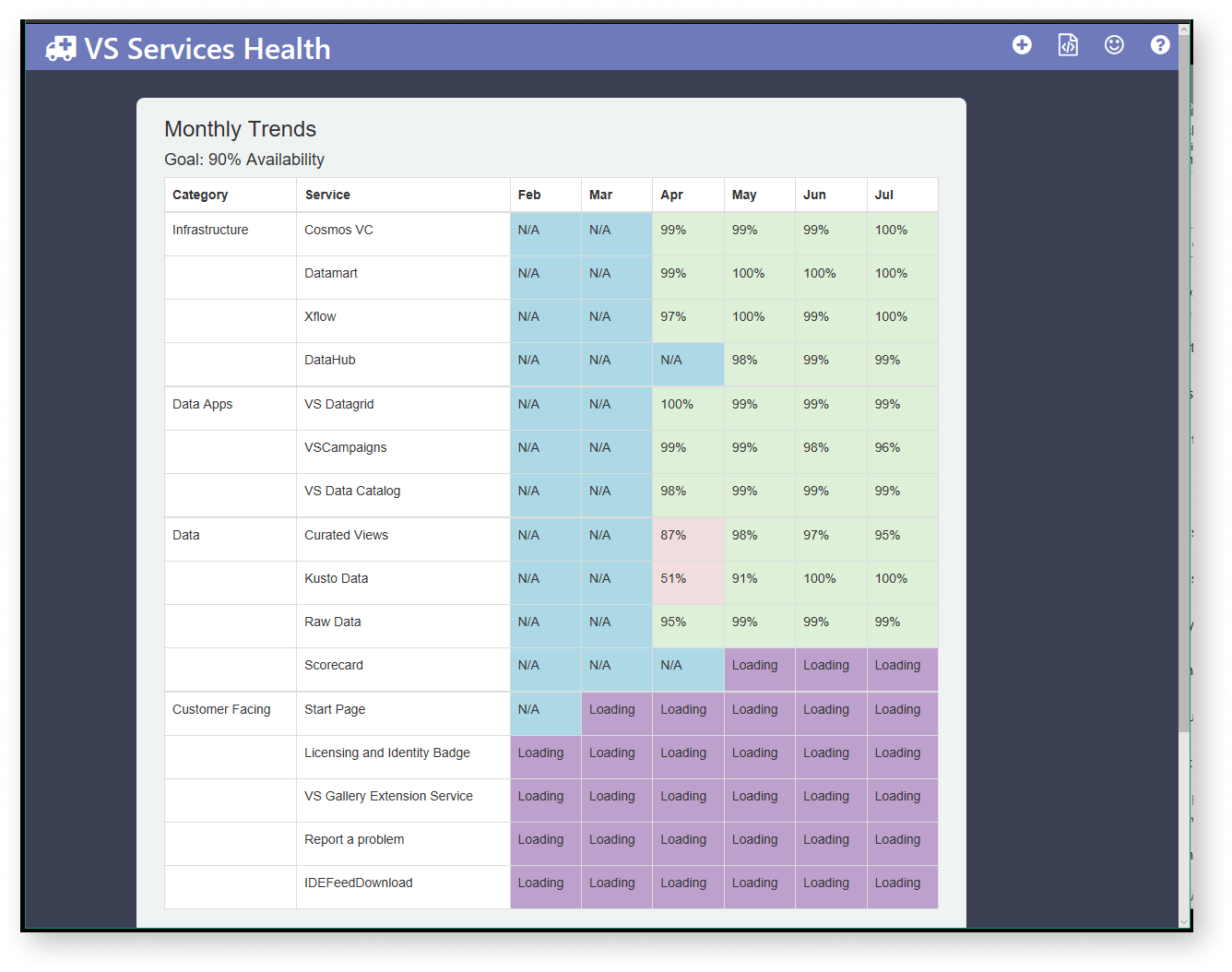Click the Scorecard service name
The width and height of the screenshot is (1232, 972).
(x=334, y=665)
